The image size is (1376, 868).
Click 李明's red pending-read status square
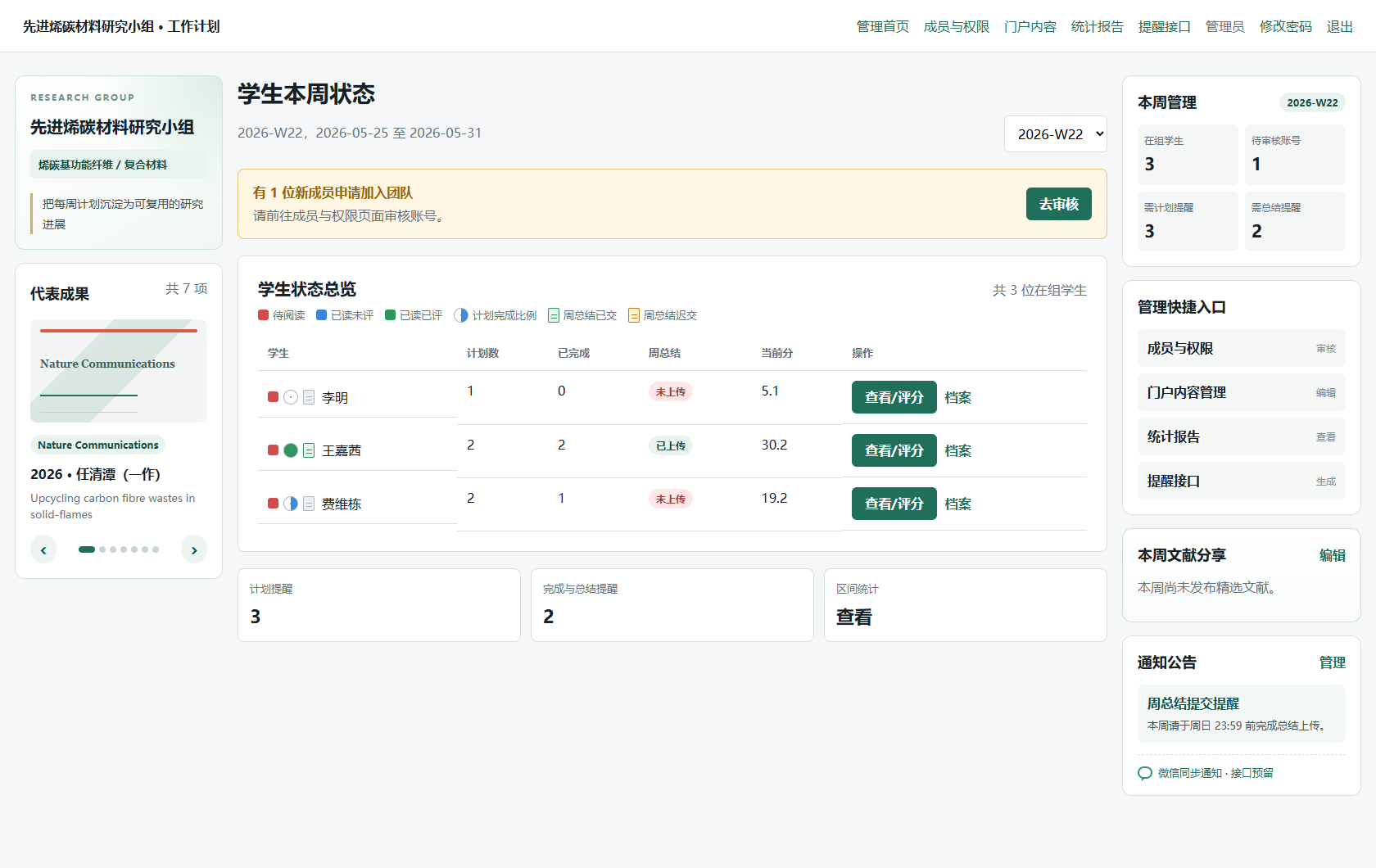273,397
